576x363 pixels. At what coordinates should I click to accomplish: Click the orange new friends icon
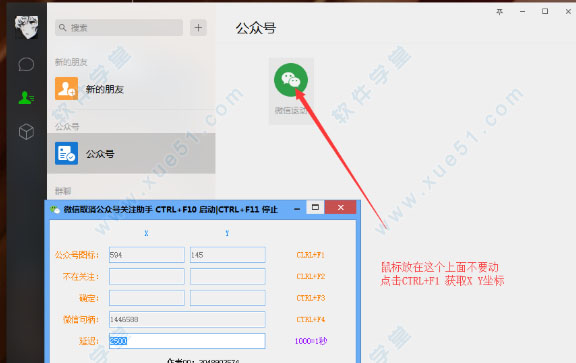(66, 89)
